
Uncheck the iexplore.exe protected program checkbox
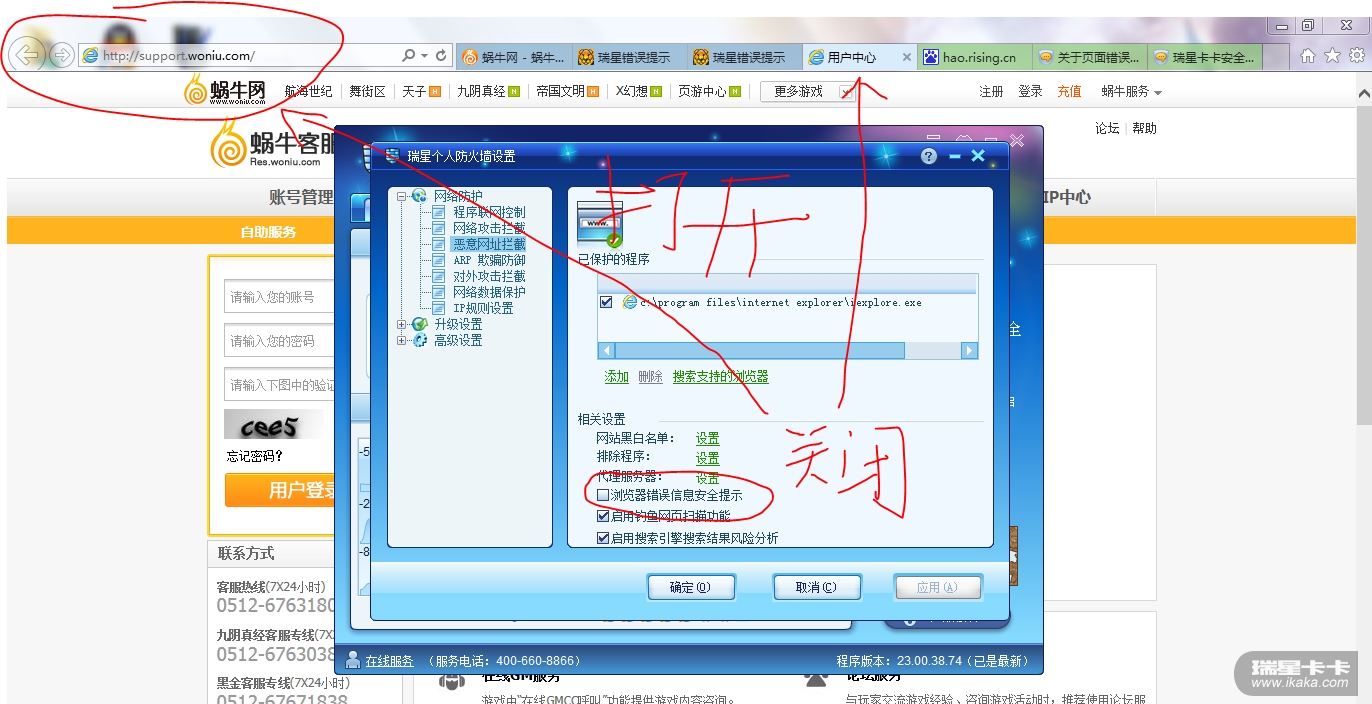click(x=606, y=302)
